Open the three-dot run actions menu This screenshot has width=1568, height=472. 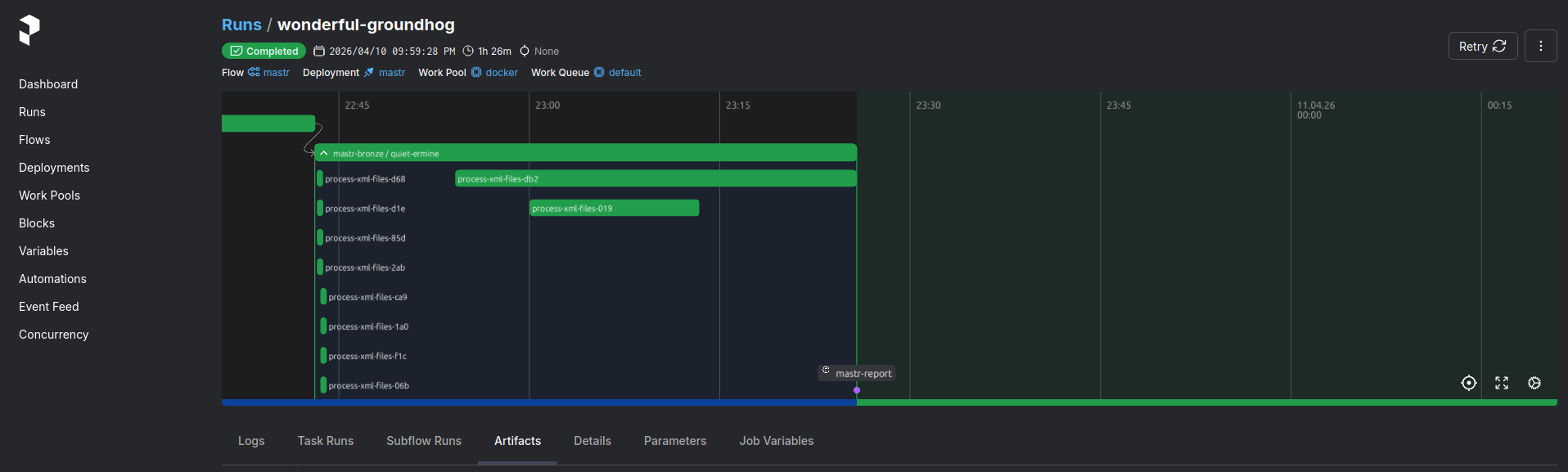1540,47
